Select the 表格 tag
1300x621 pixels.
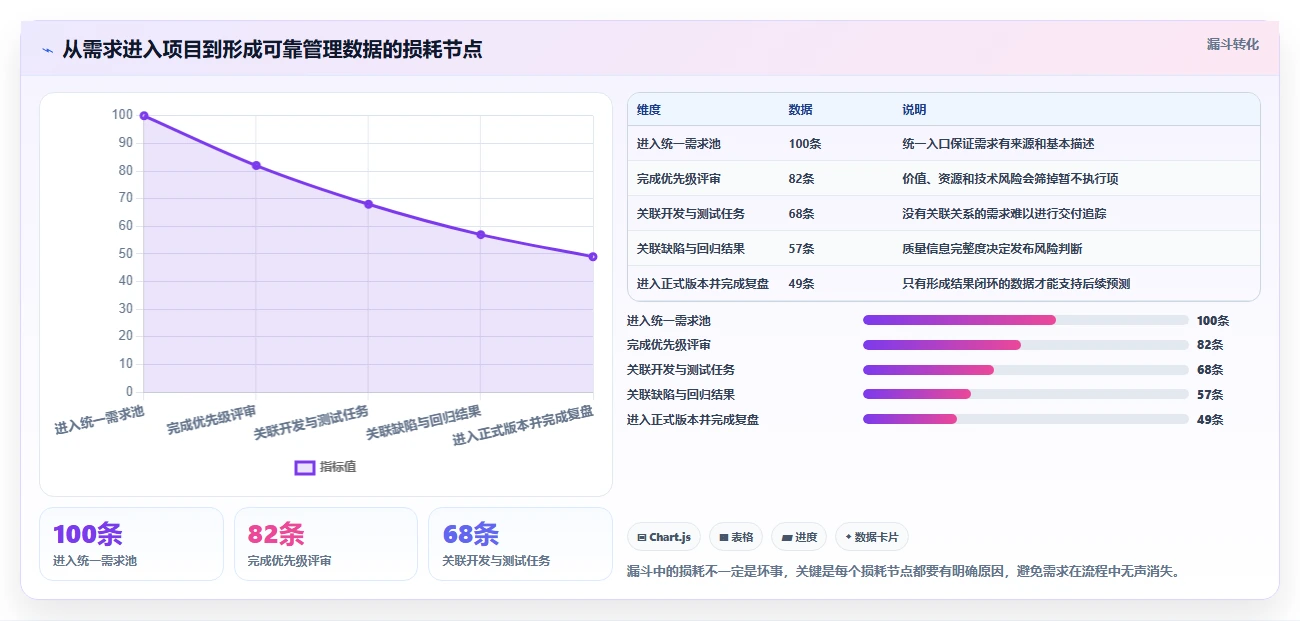[736, 537]
